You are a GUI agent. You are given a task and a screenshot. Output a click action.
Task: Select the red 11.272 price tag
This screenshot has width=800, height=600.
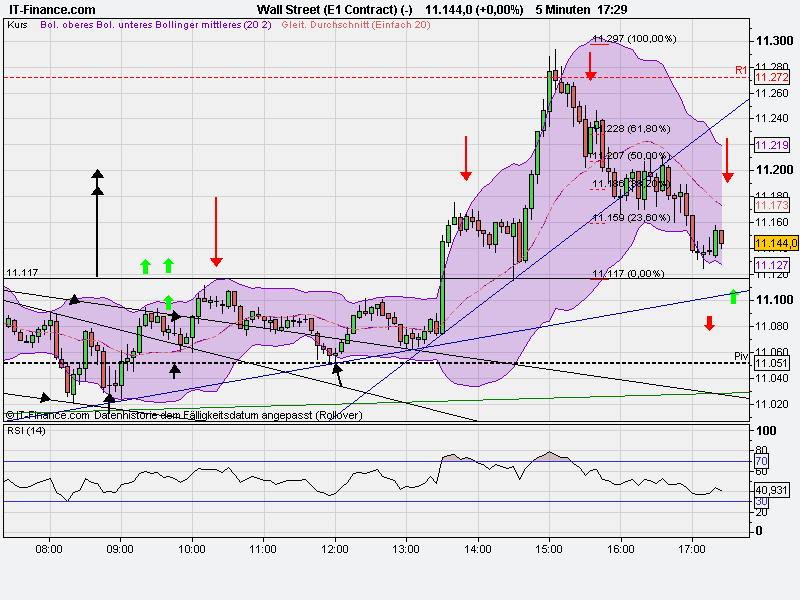pos(772,77)
